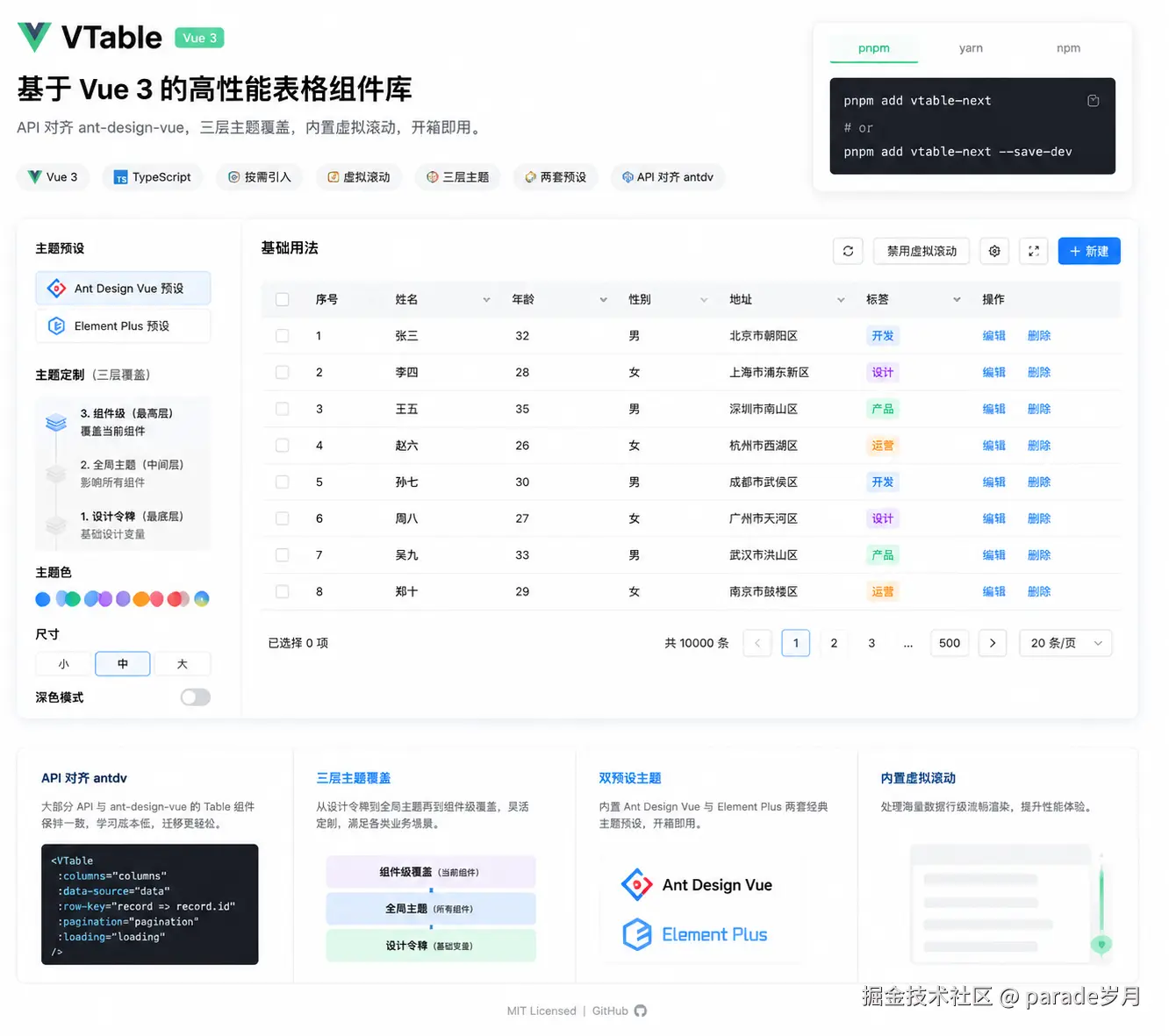Click the API 对齐 antdv chip

tap(668, 177)
